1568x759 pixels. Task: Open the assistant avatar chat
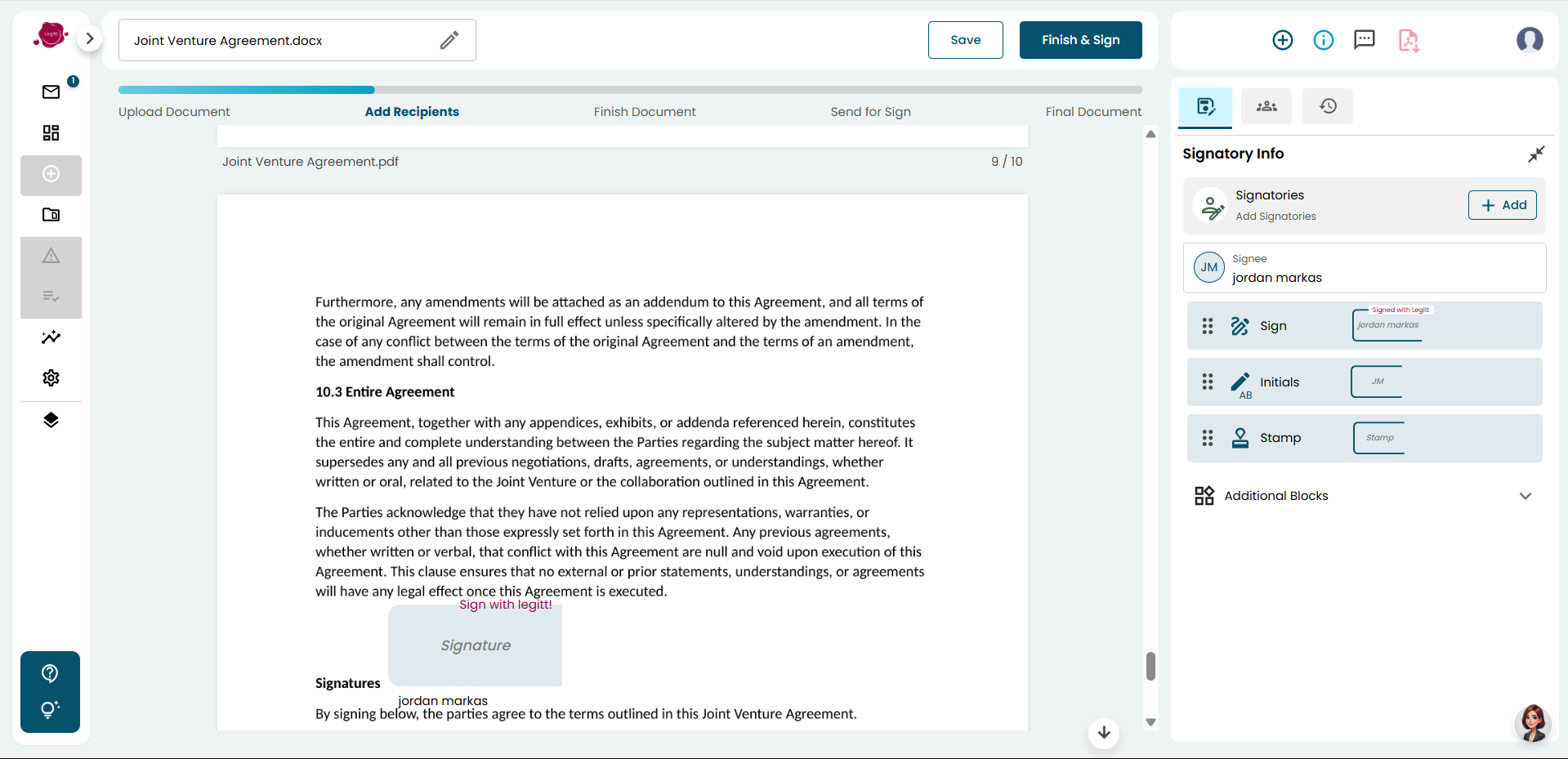coord(1533,723)
